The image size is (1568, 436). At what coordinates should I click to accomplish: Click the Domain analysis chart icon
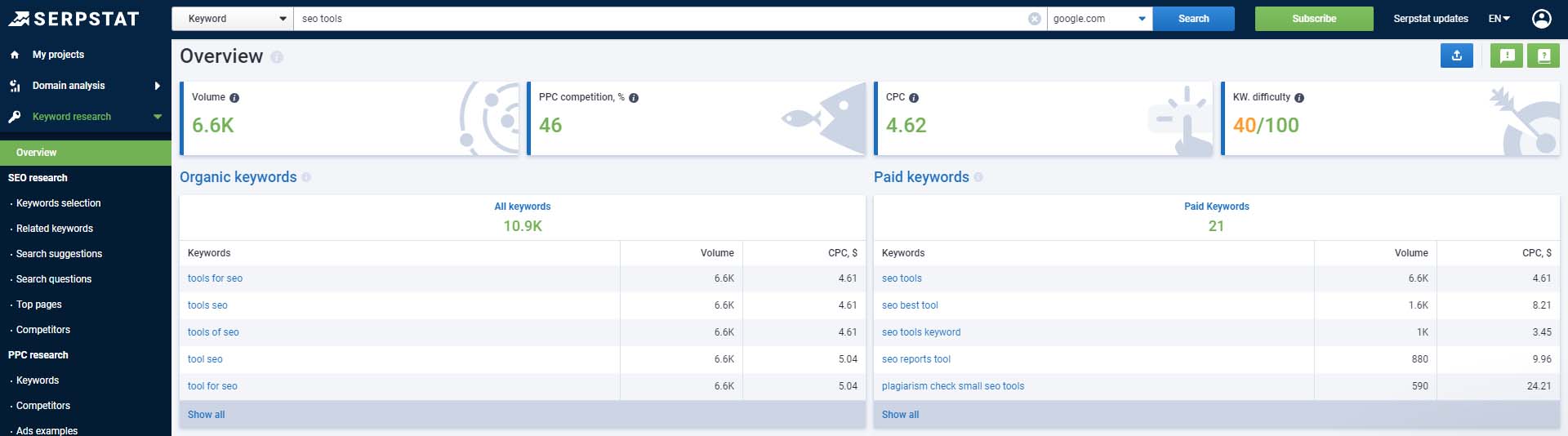(15, 86)
